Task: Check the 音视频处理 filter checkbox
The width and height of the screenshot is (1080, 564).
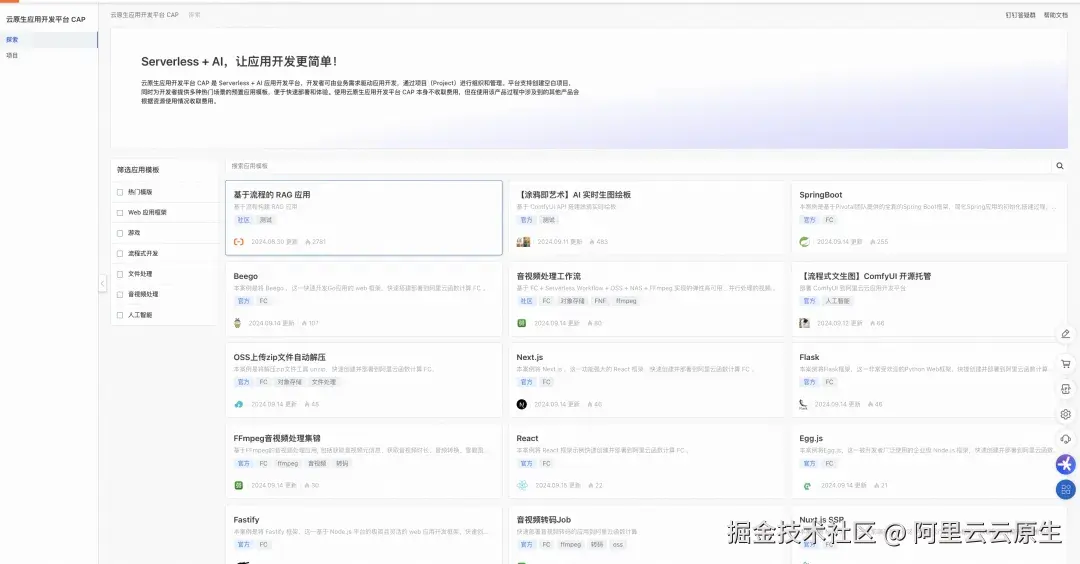Action: pos(120,295)
